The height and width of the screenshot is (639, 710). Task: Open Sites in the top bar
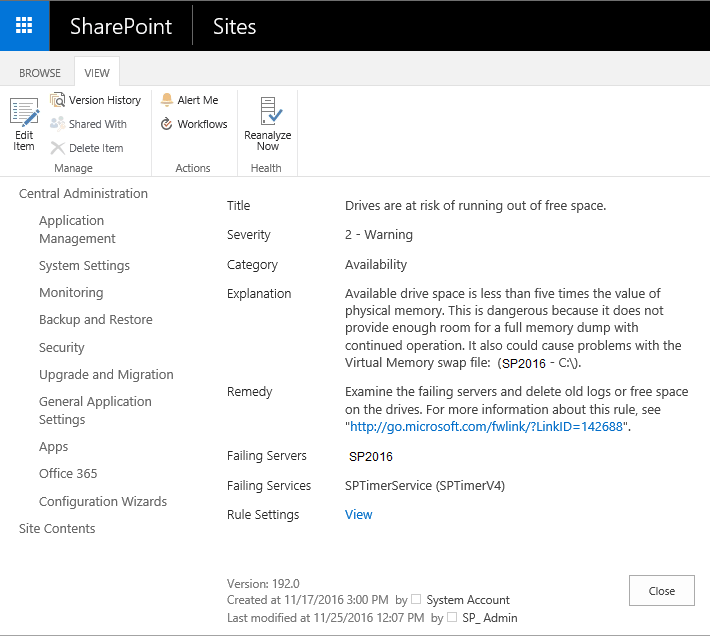click(x=235, y=26)
